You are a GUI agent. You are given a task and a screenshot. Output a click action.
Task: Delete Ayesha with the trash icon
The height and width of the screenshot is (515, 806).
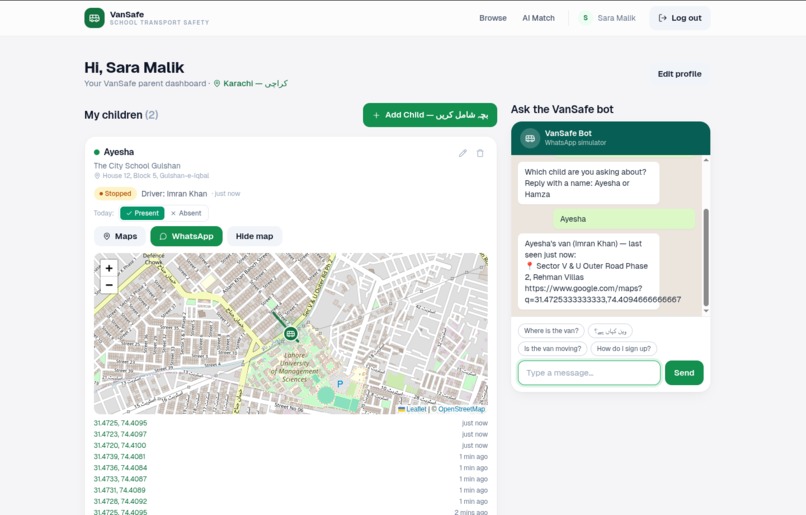point(480,153)
